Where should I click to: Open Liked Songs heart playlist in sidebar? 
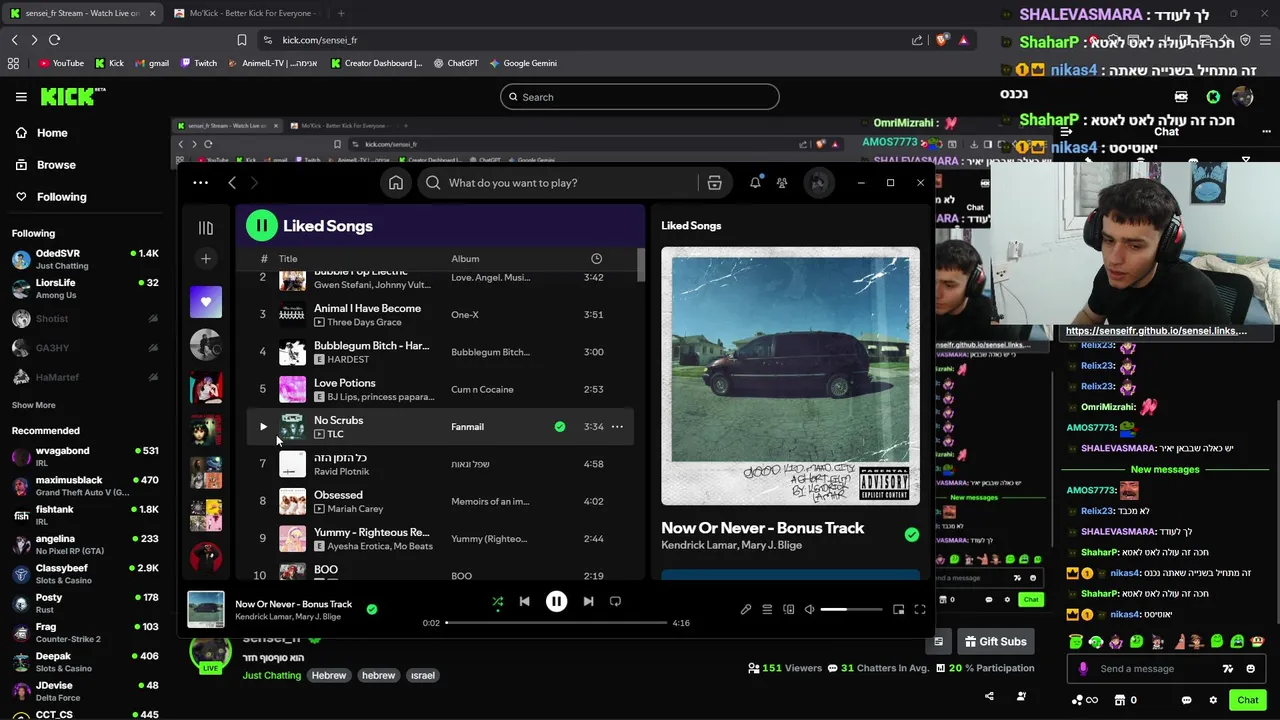click(206, 302)
